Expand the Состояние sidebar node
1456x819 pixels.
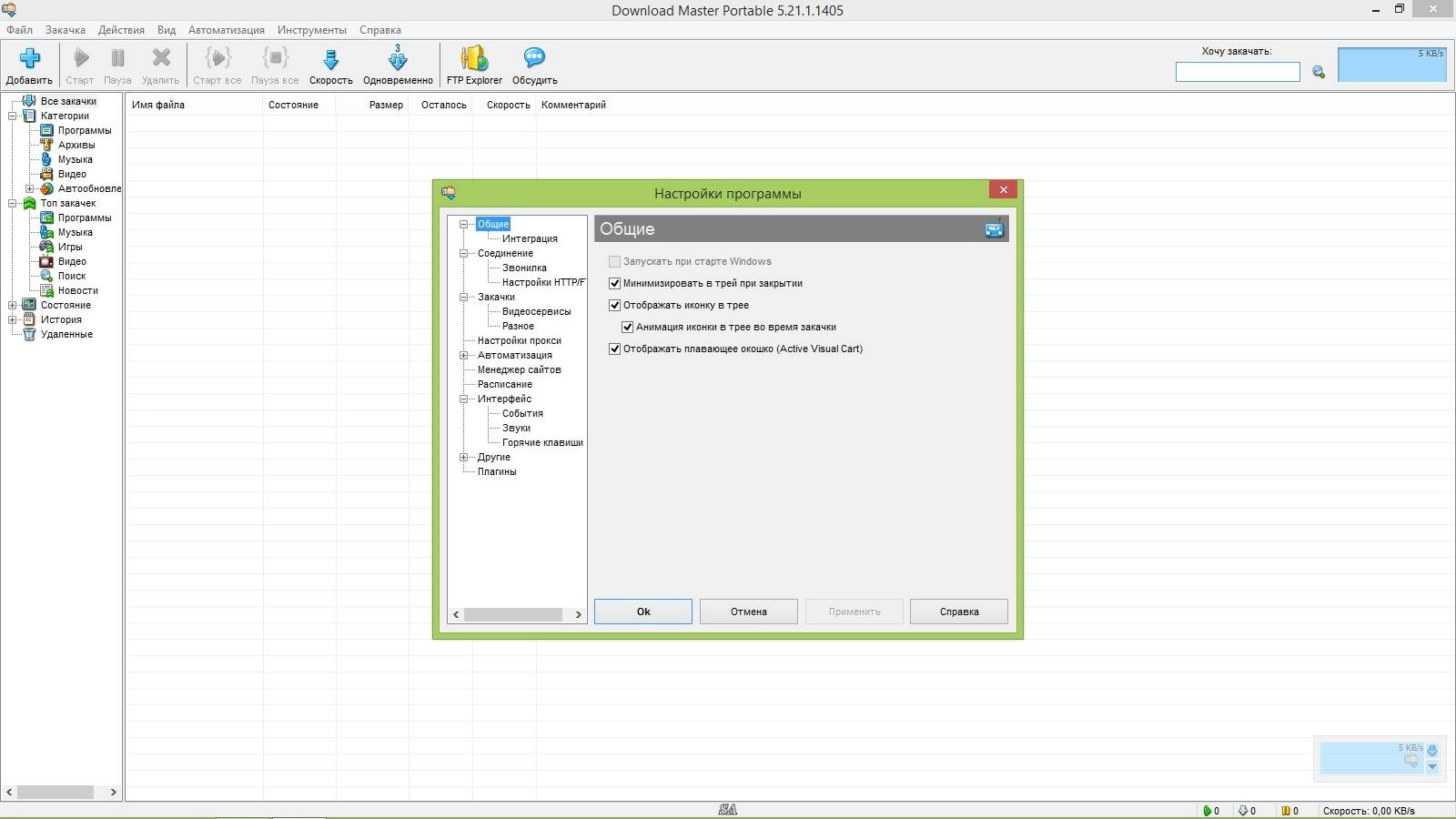point(13,305)
